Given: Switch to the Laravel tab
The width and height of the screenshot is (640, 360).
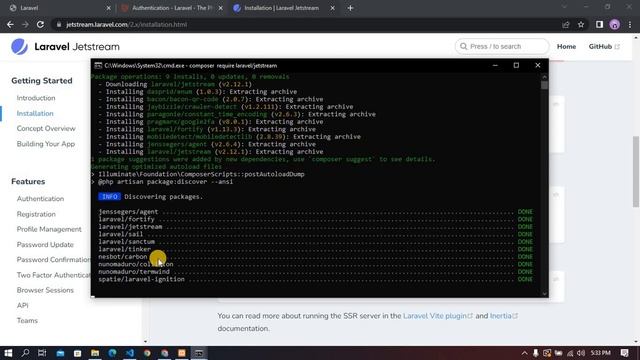Looking at the screenshot, I should click(x=59, y=8).
